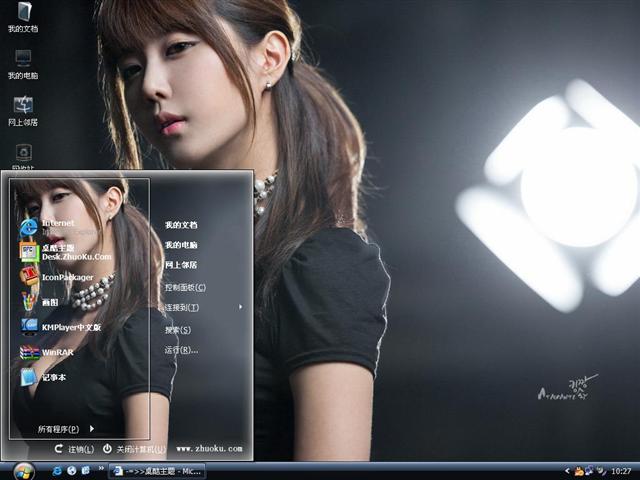Expand the 连接到(T) submenu arrow
The height and width of the screenshot is (480, 640).
(x=241, y=307)
